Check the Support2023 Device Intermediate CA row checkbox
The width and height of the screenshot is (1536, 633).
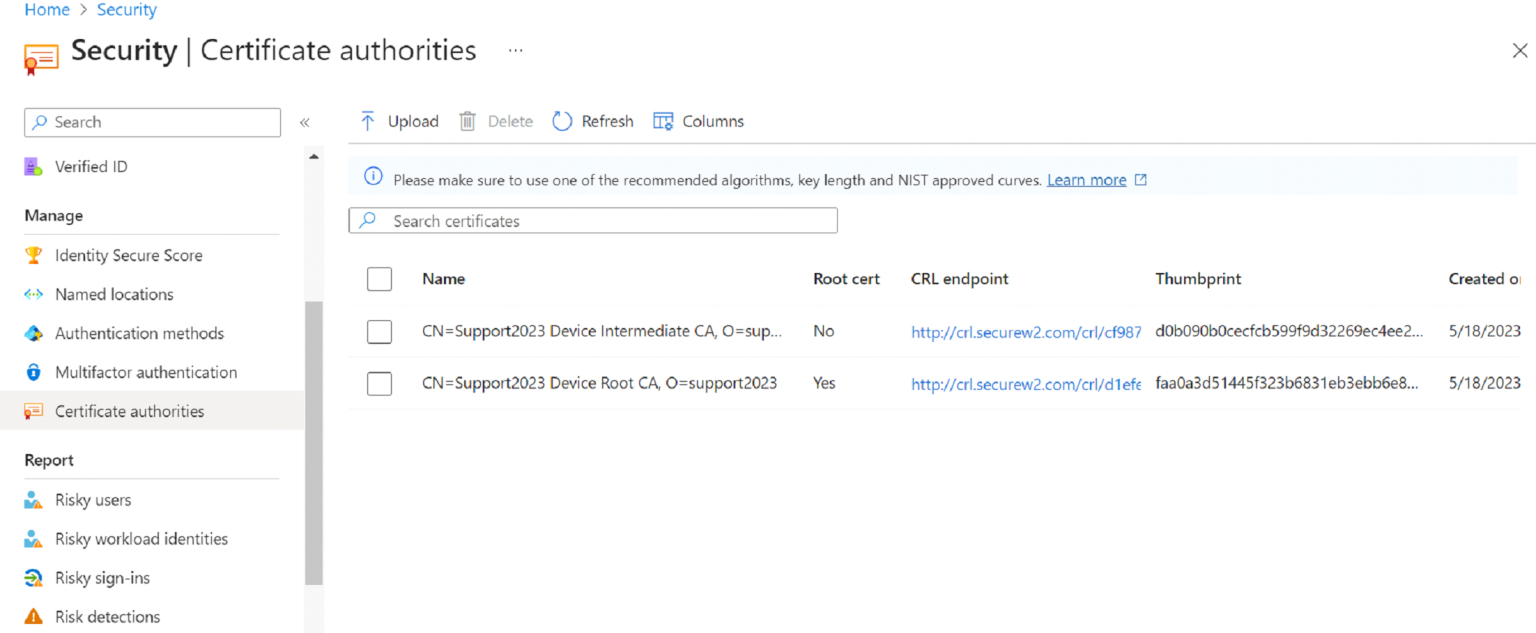point(379,331)
